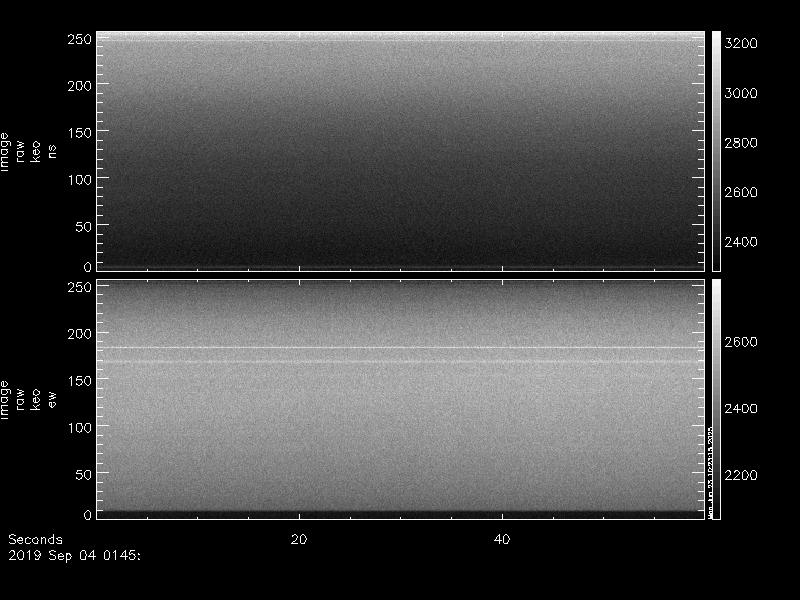Click the bottom plot '100' y-axis label
Viewport: 800px width, 600px height.
pyautogui.click(x=80, y=428)
